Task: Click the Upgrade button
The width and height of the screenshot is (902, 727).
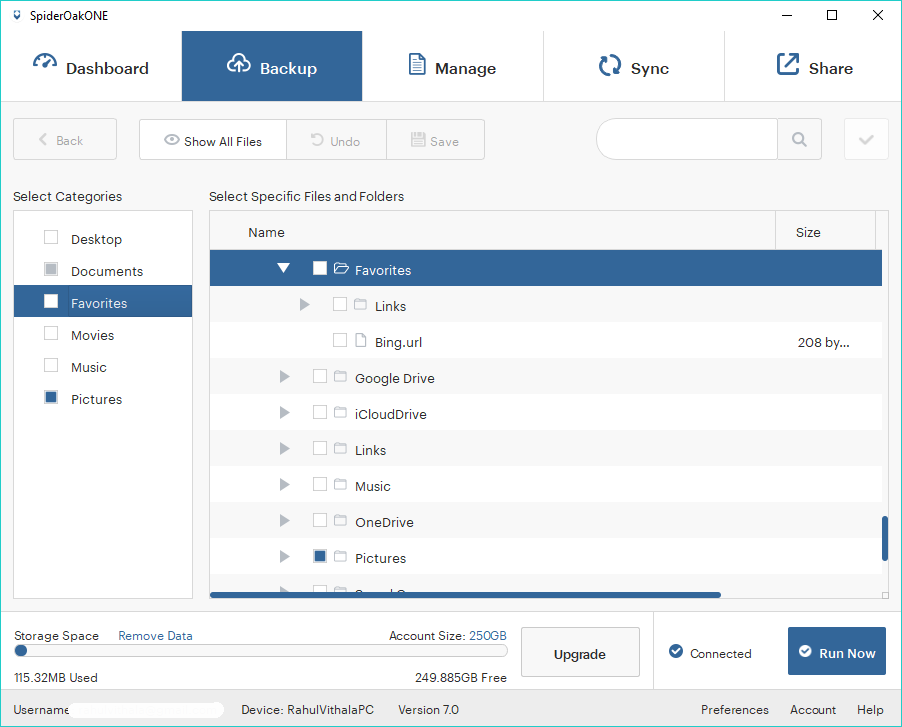Action: pyautogui.click(x=580, y=652)
